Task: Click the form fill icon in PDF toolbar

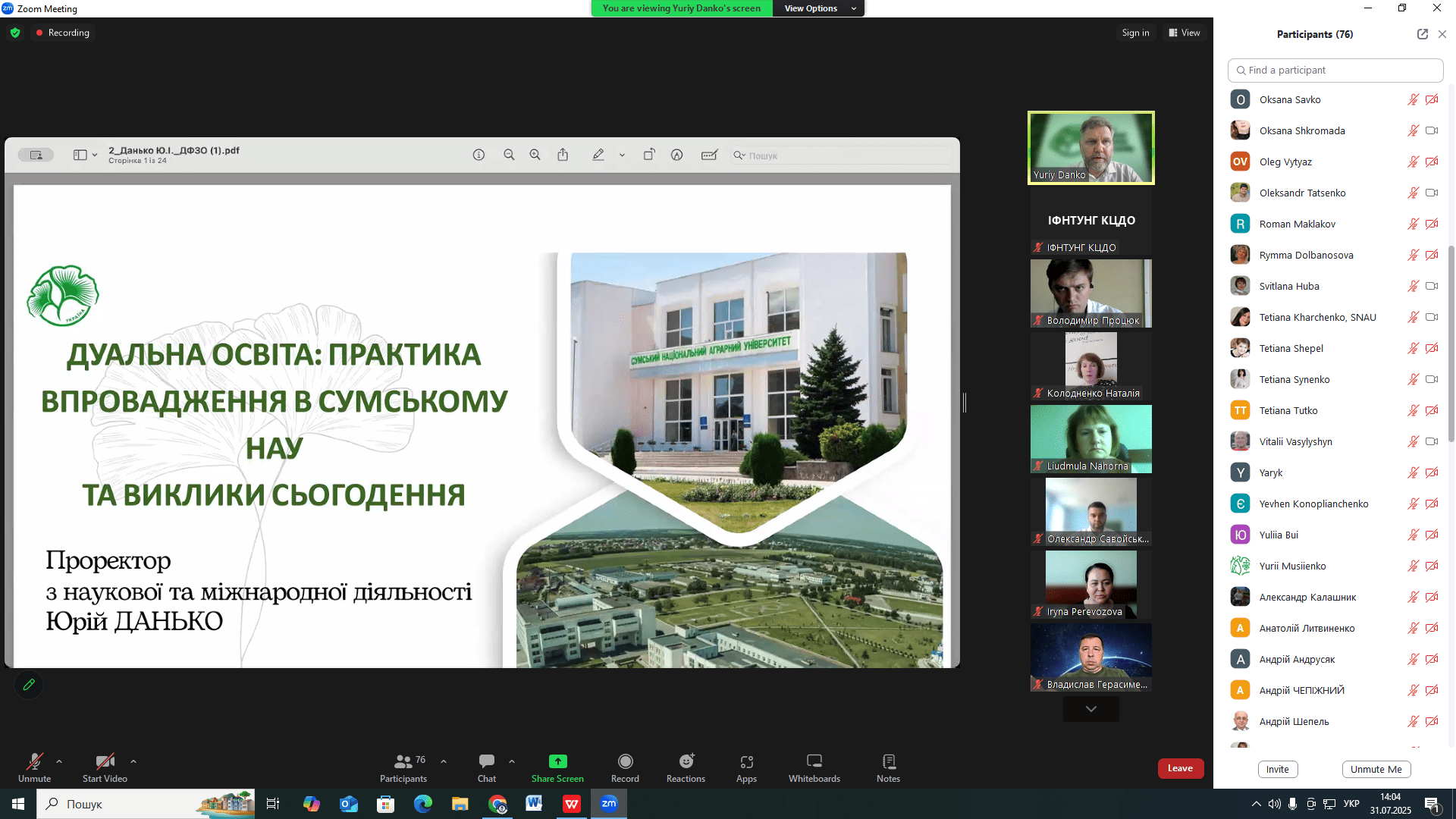Action: pos(709,155)
